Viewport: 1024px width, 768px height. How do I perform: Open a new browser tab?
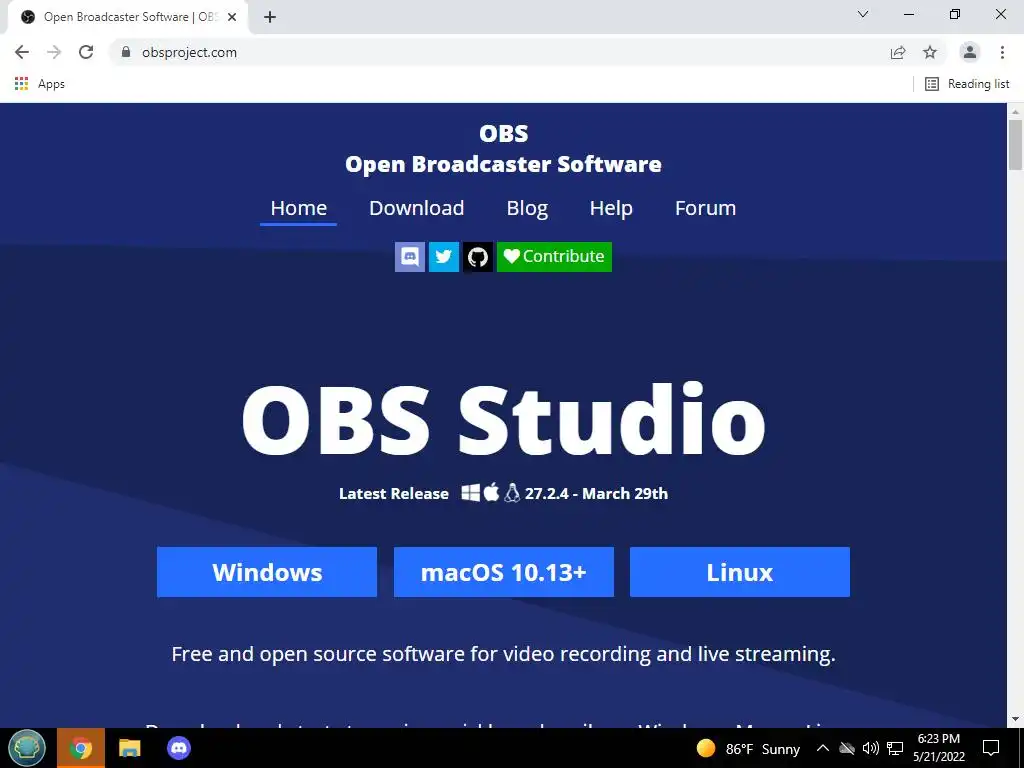tap(270, 17)
